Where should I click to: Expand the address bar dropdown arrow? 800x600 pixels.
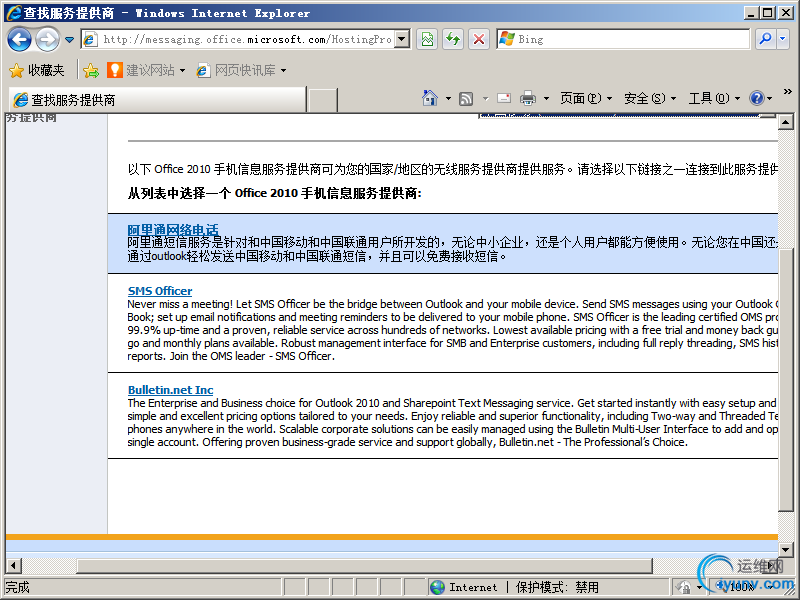point(403,39)
